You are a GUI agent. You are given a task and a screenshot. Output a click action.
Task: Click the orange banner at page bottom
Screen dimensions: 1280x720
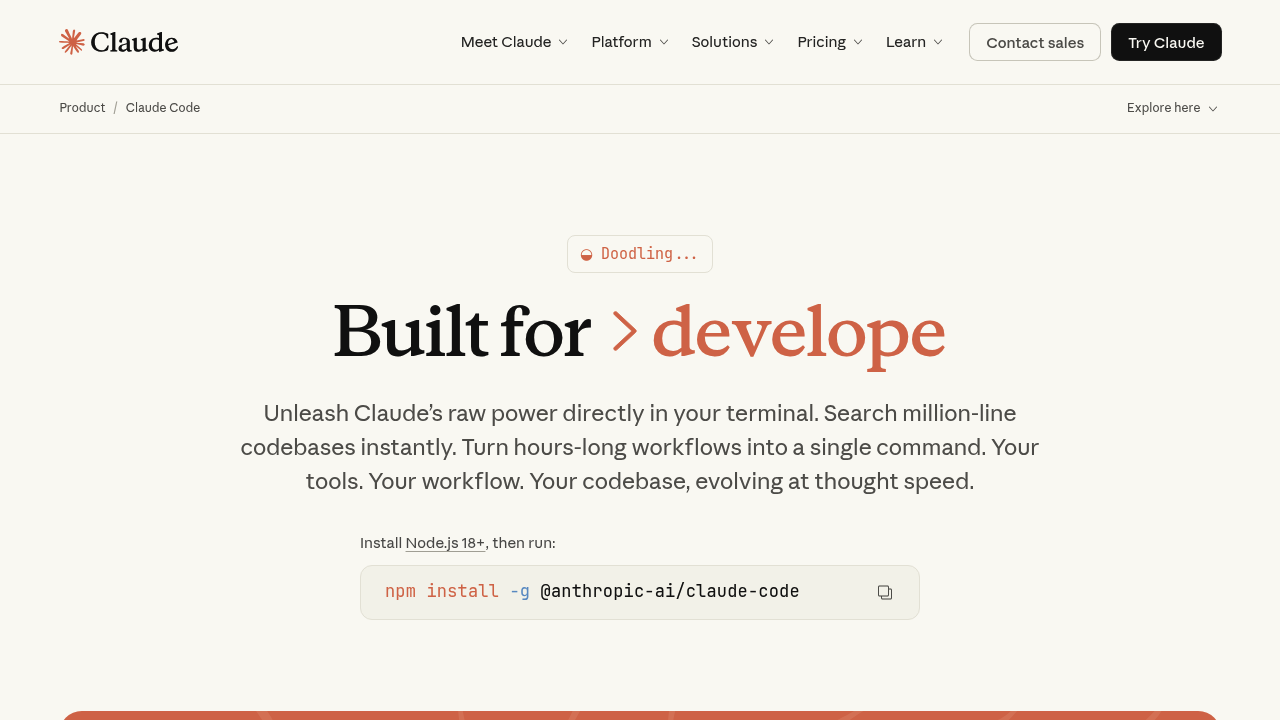pos(640,714)
